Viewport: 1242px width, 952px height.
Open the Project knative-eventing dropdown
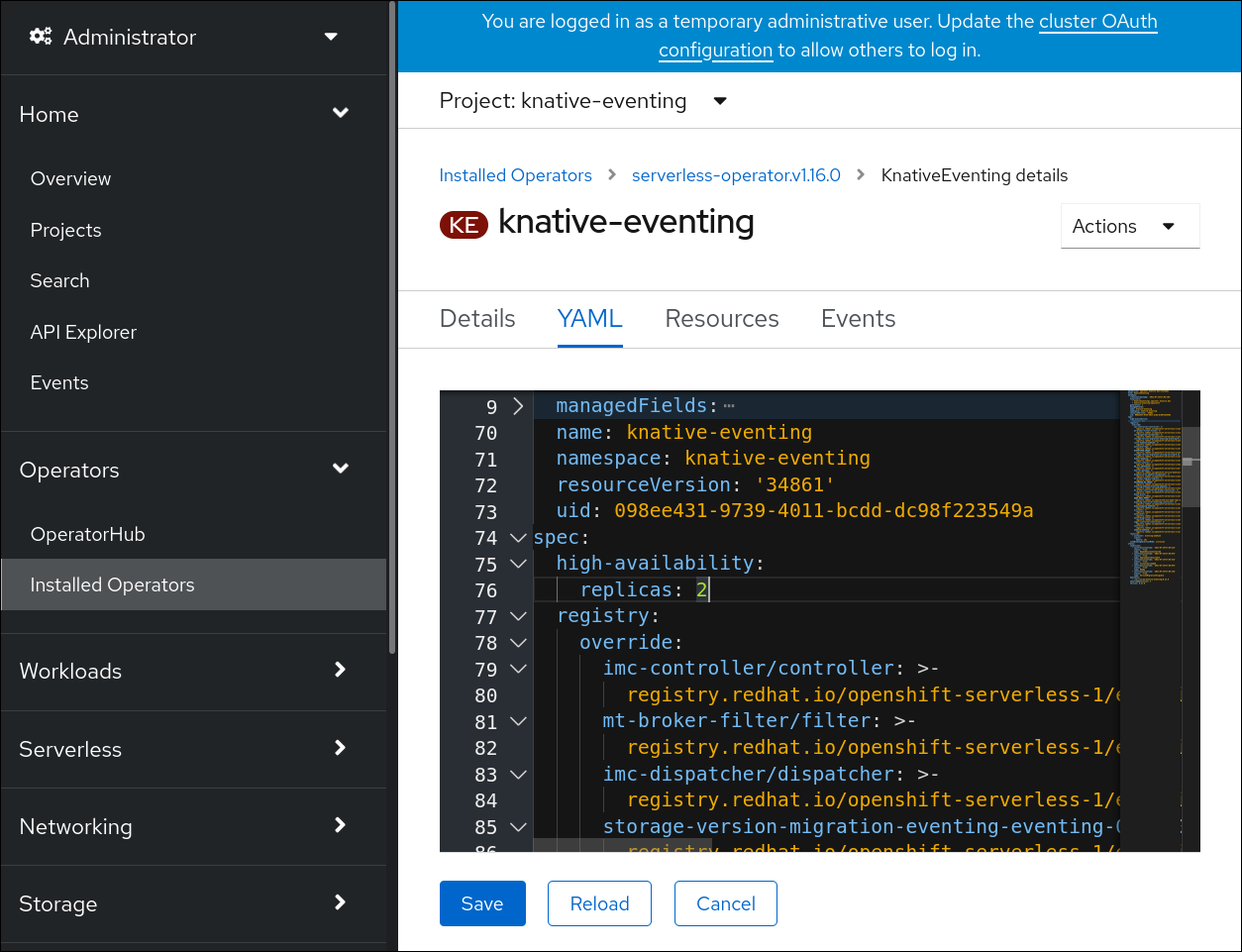point(720,101)
